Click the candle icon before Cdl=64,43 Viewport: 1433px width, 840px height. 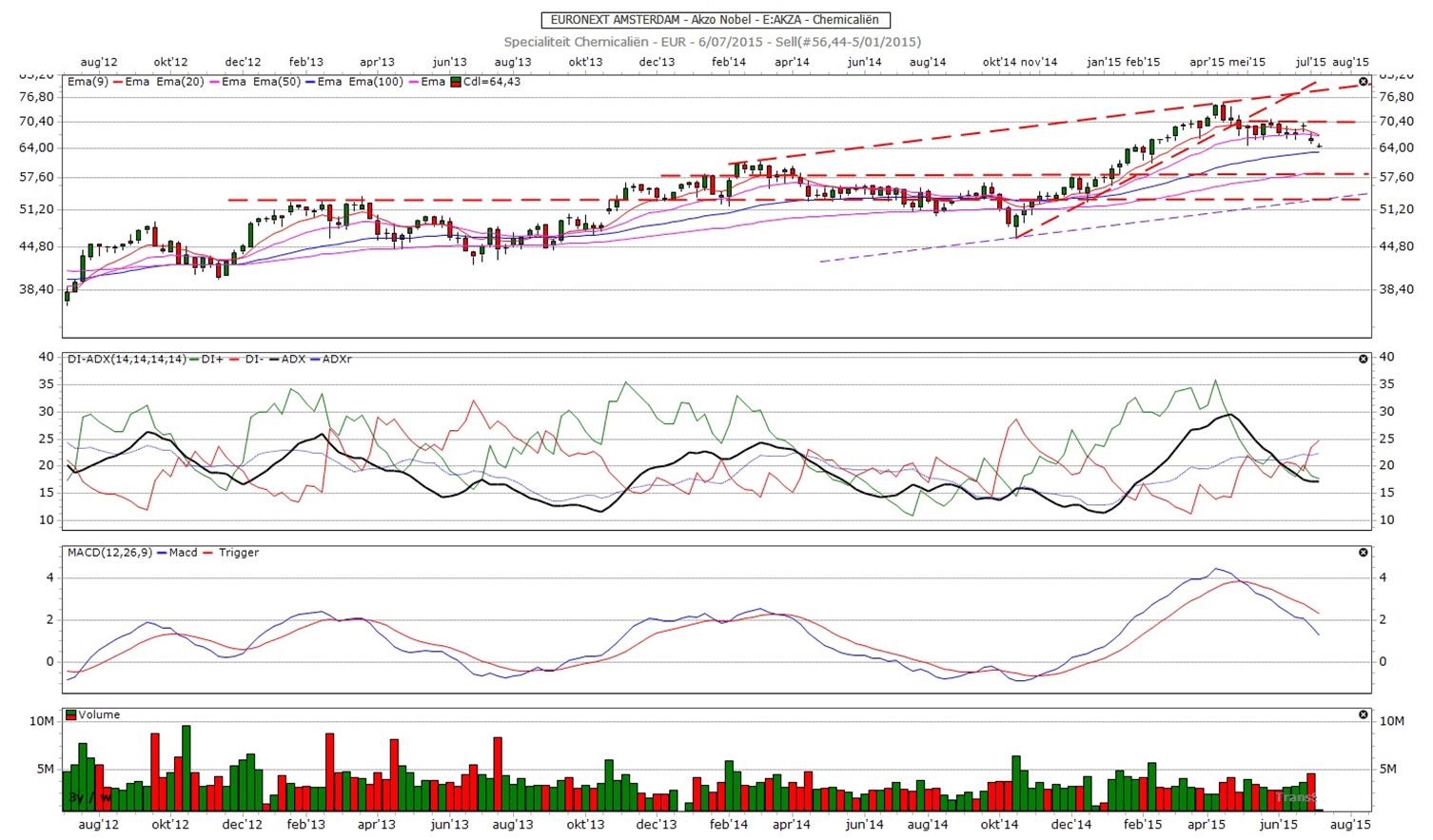click(x=456, y=82)
